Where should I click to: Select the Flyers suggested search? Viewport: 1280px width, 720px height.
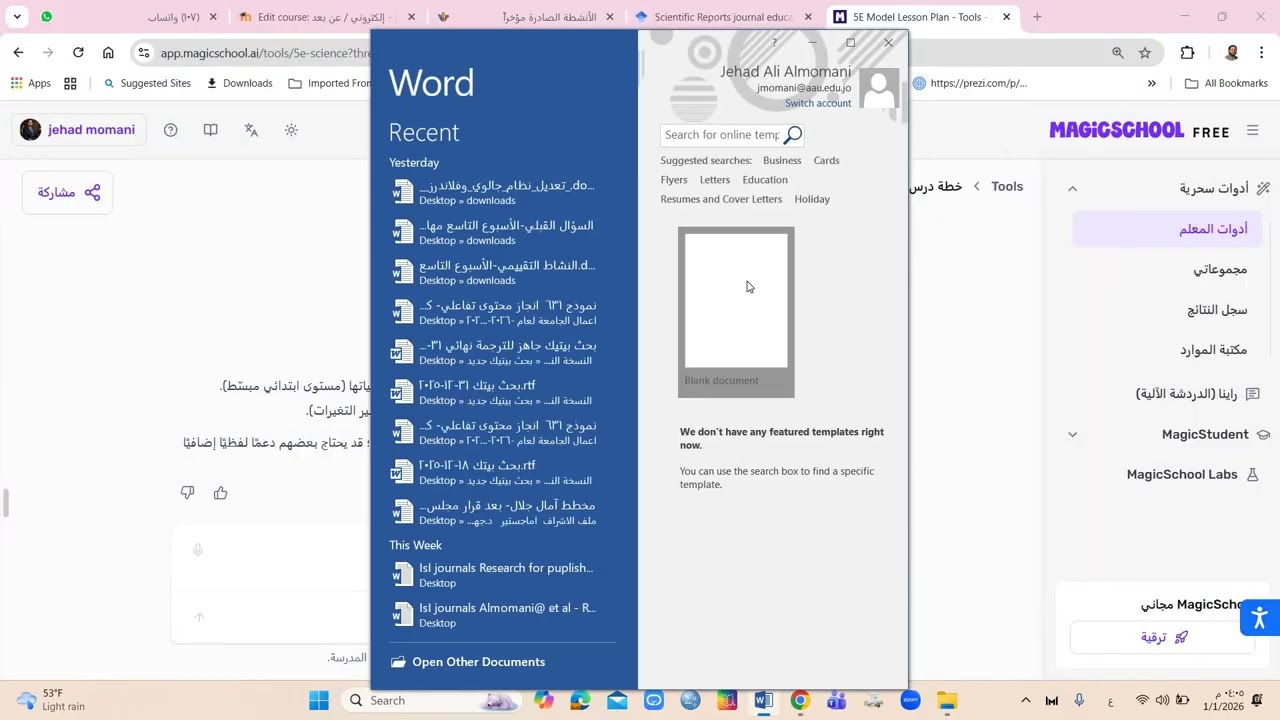click(x=674, y=180)
